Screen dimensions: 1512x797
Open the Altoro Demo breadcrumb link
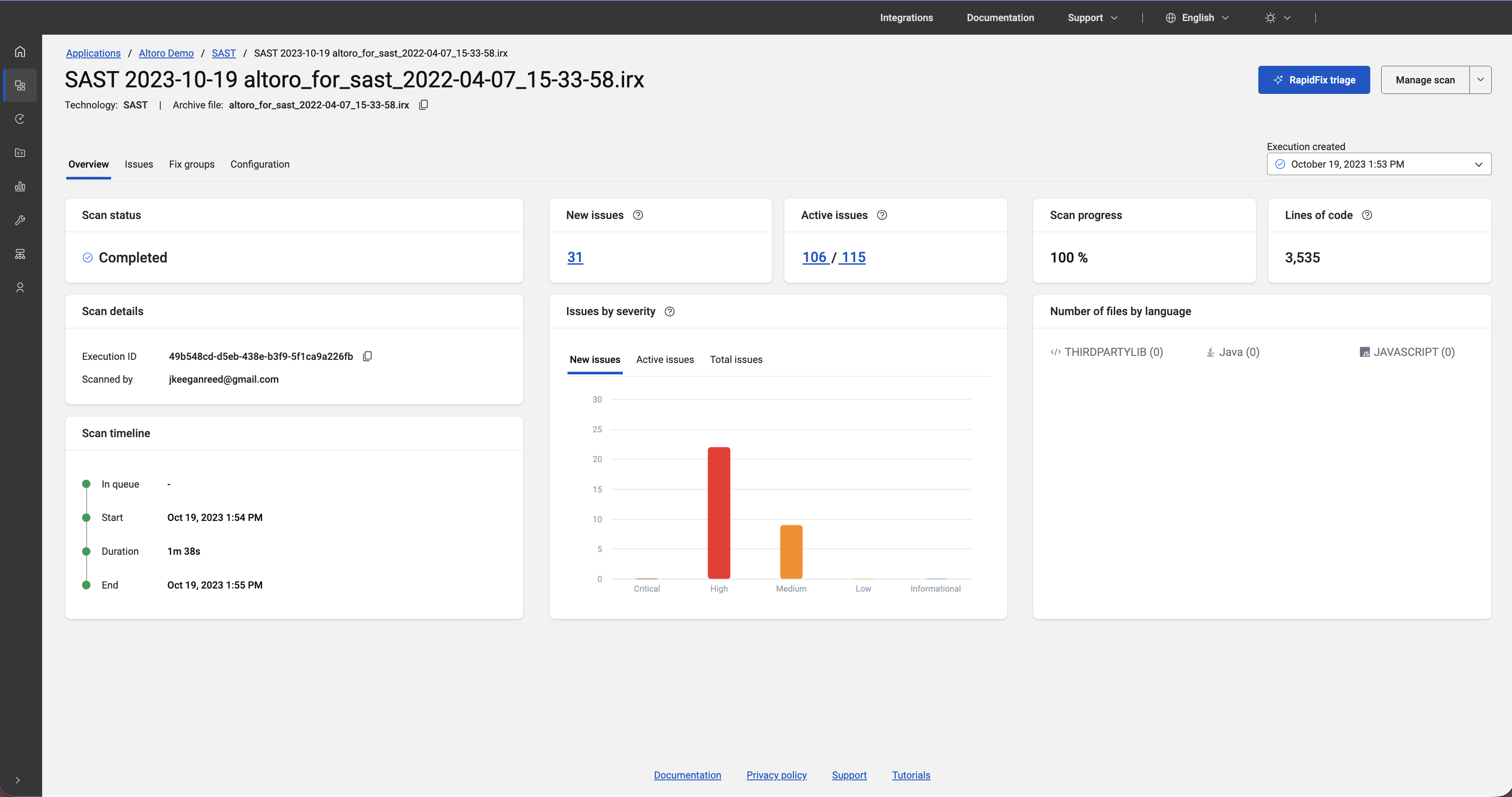166,54
